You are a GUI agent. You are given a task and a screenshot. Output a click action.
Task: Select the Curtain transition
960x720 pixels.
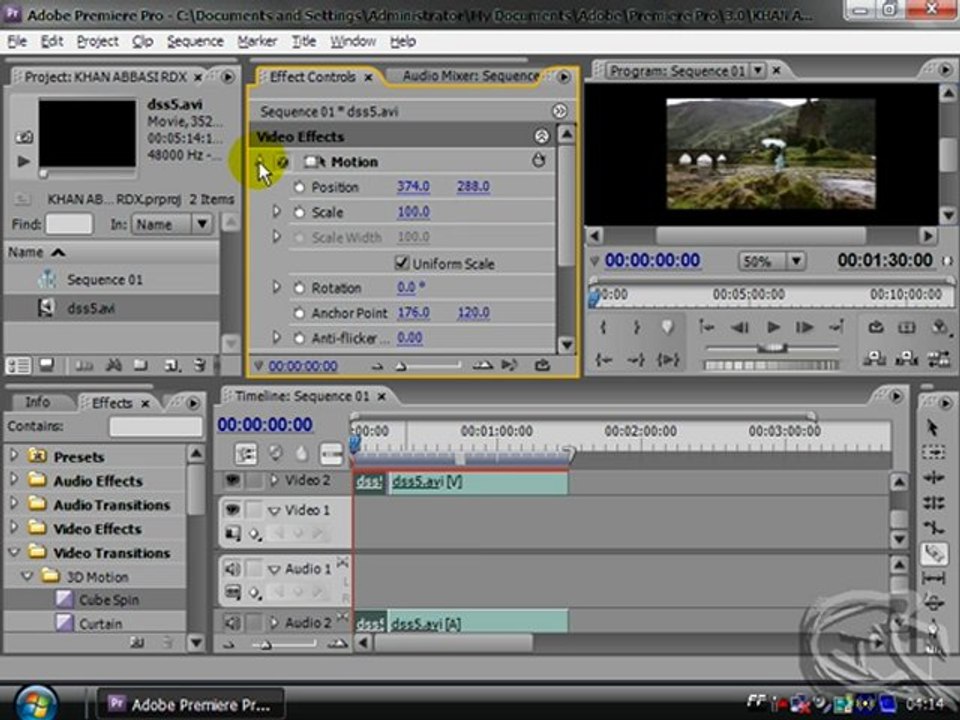[100, 624]
